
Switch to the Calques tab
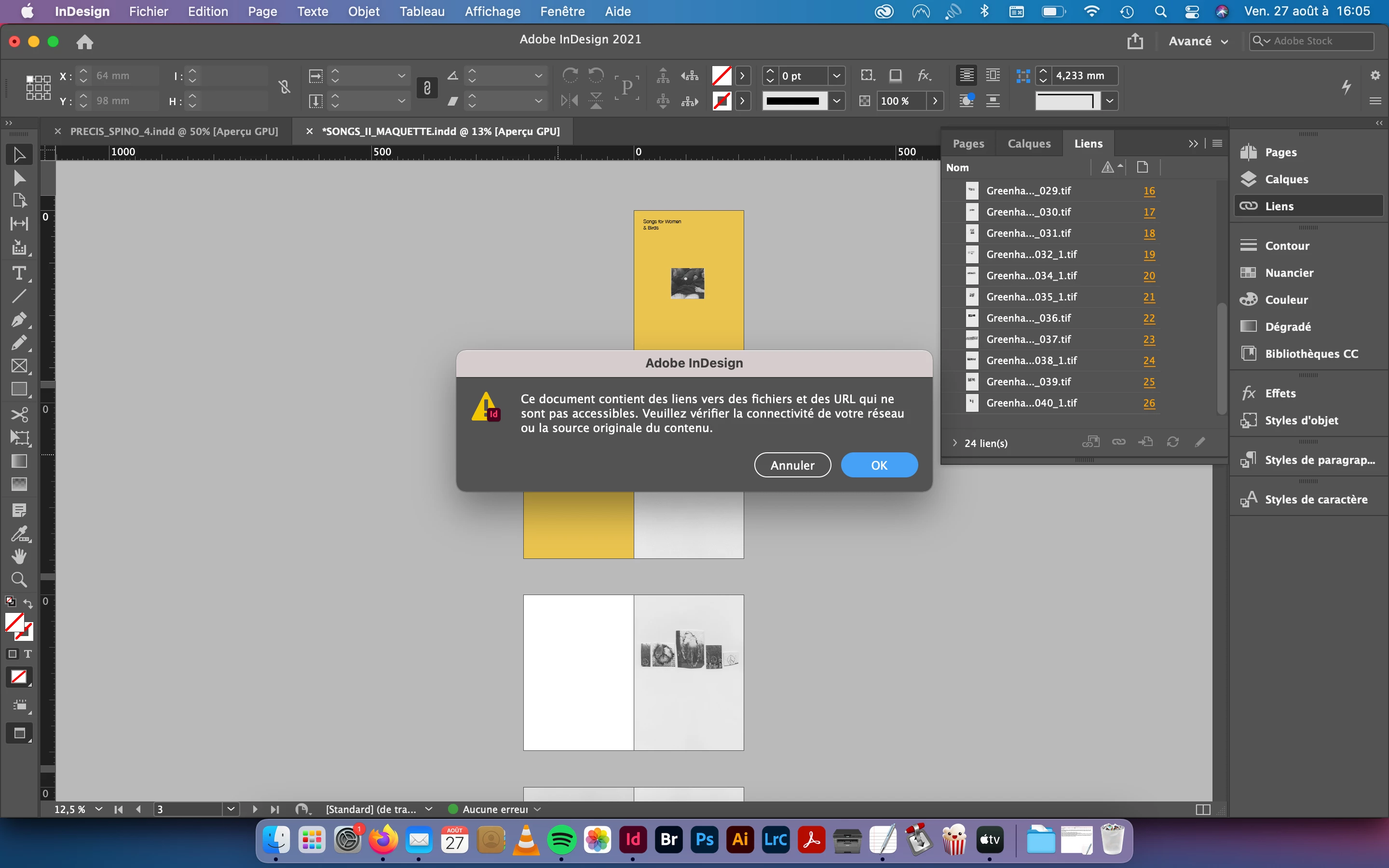click(1029, 144)
